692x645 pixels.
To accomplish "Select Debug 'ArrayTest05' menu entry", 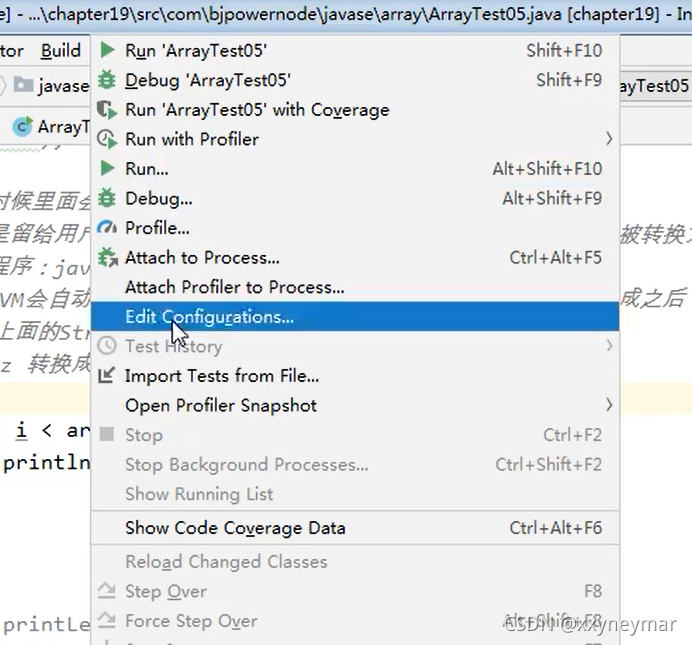I will click(x=355, y=80).
